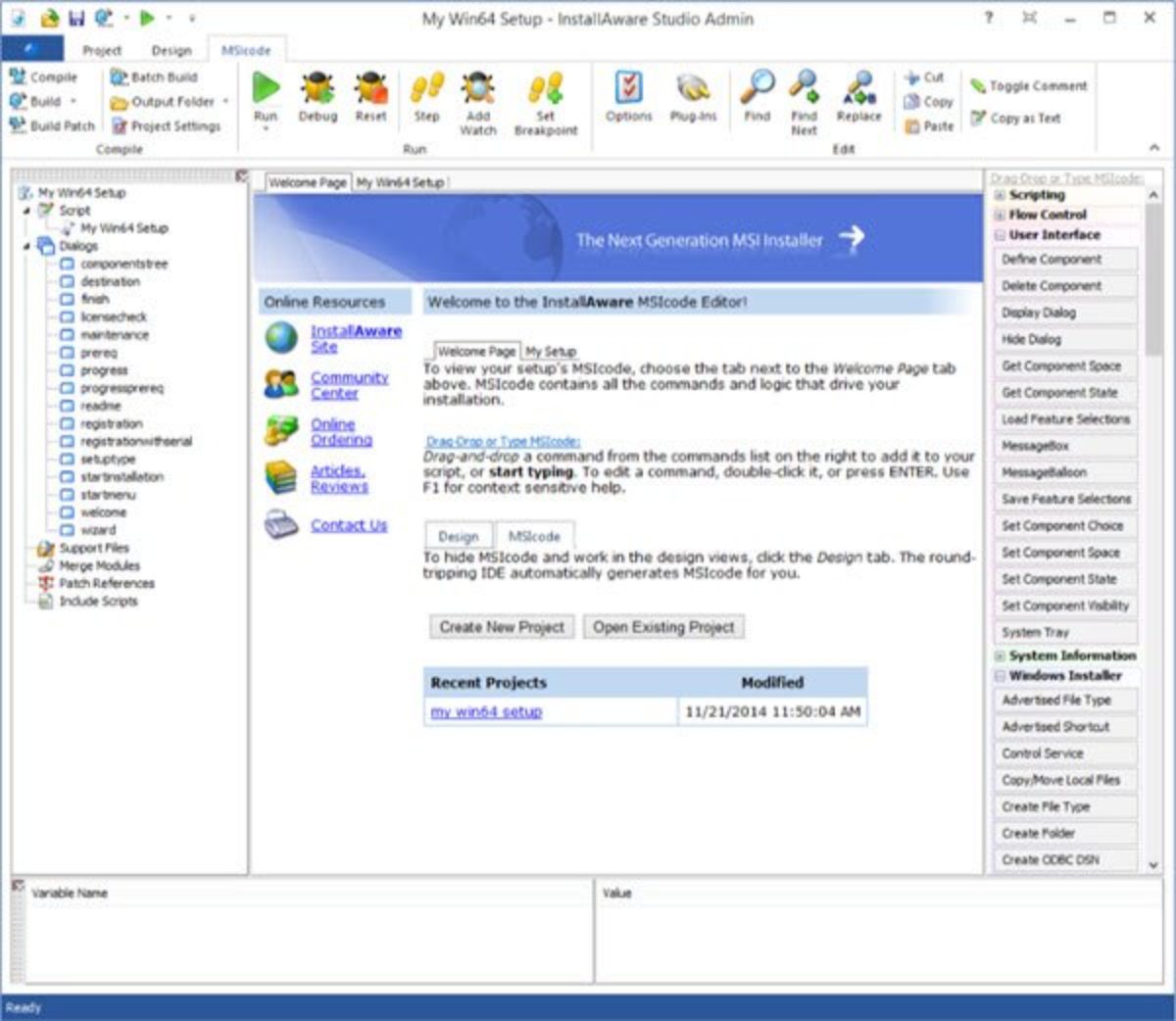Open Project Settings
1176x1021 pixels.
[166, 126]
